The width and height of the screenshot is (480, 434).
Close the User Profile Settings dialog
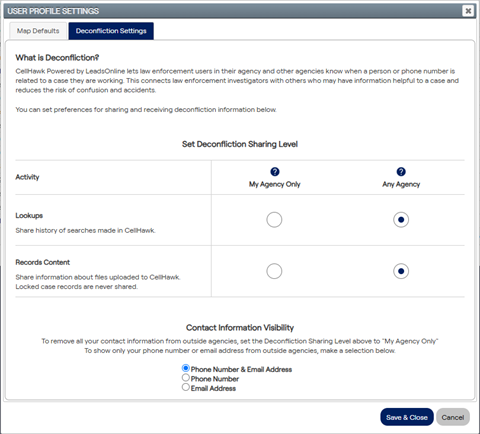[468, 11]
